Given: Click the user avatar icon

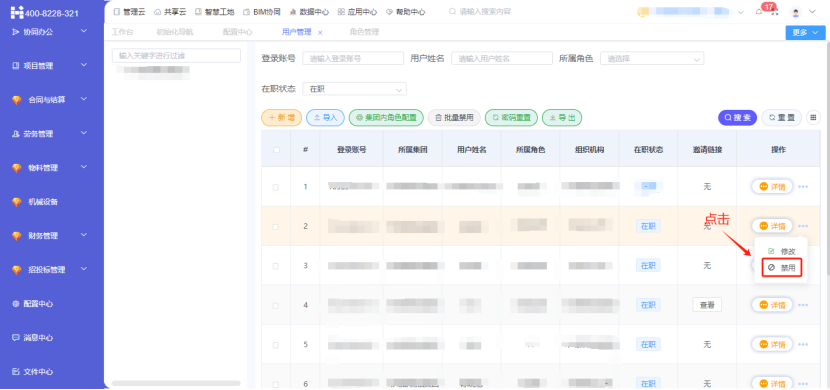Looking at the screenshot, I should 796,12.
